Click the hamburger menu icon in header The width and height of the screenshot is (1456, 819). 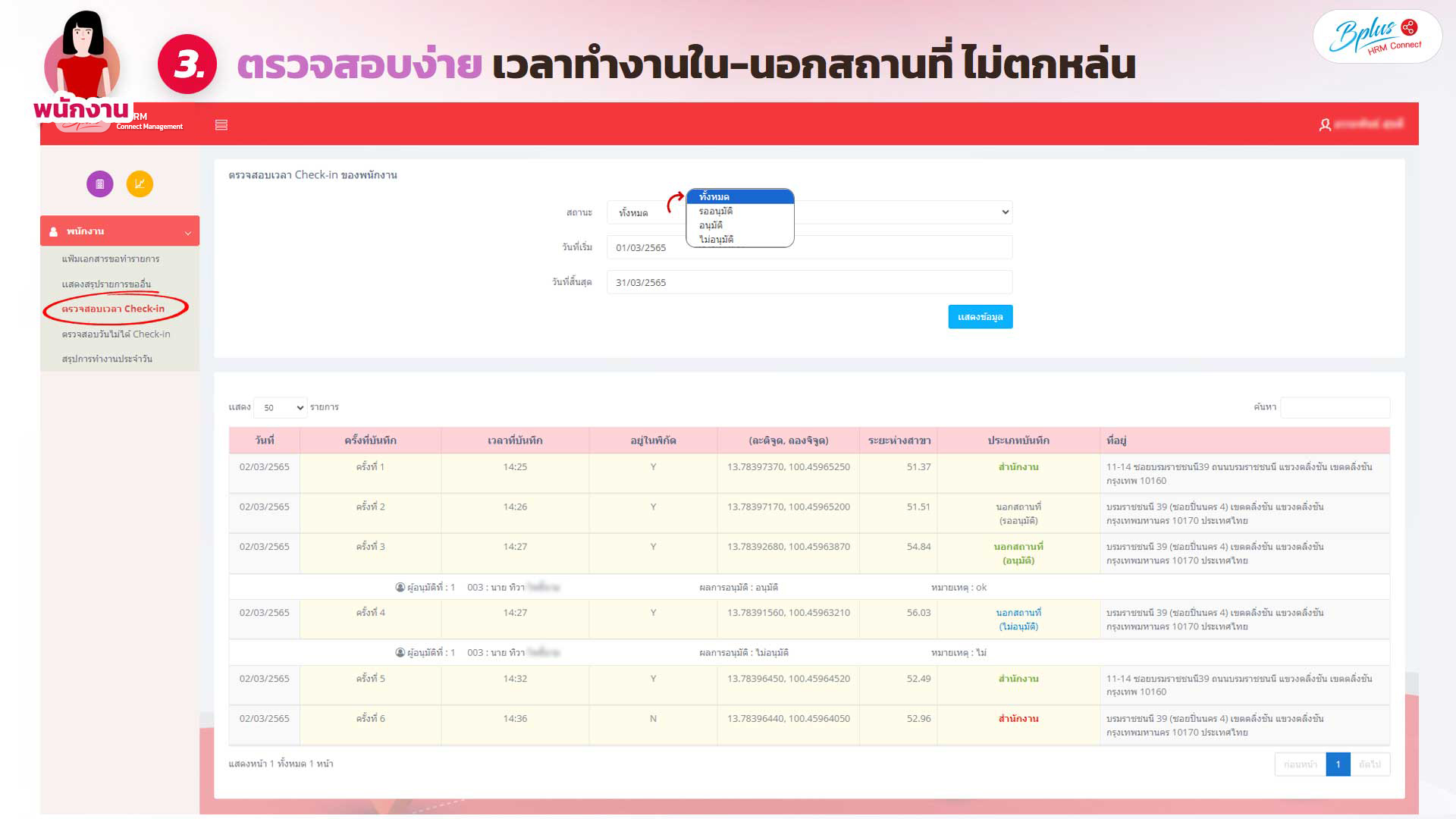[x=221, y=125]
